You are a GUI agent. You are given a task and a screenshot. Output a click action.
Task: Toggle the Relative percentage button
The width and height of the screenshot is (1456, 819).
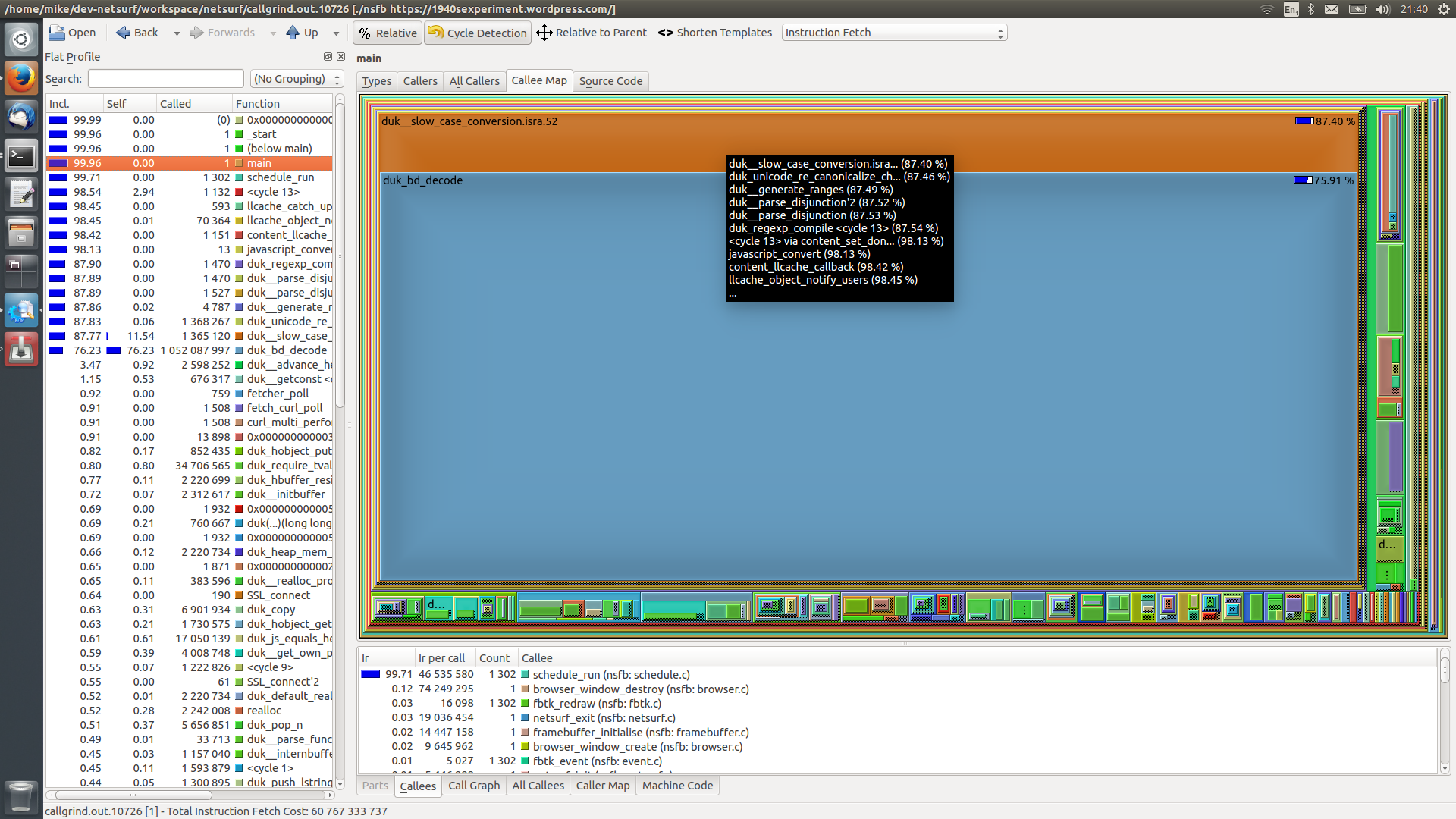[388, 33]
